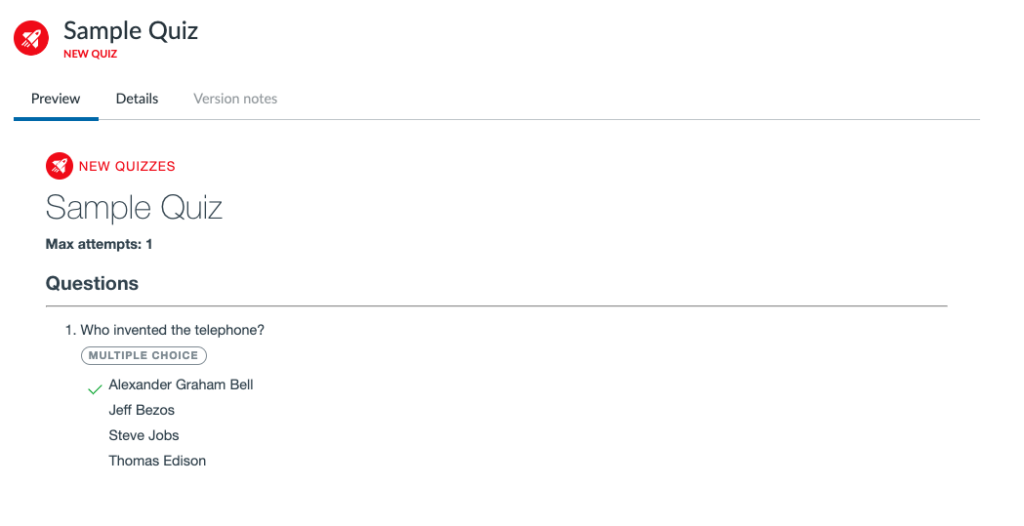
Task: Click the MULTIPLE CHOICE question type badge
Action: 144,355
